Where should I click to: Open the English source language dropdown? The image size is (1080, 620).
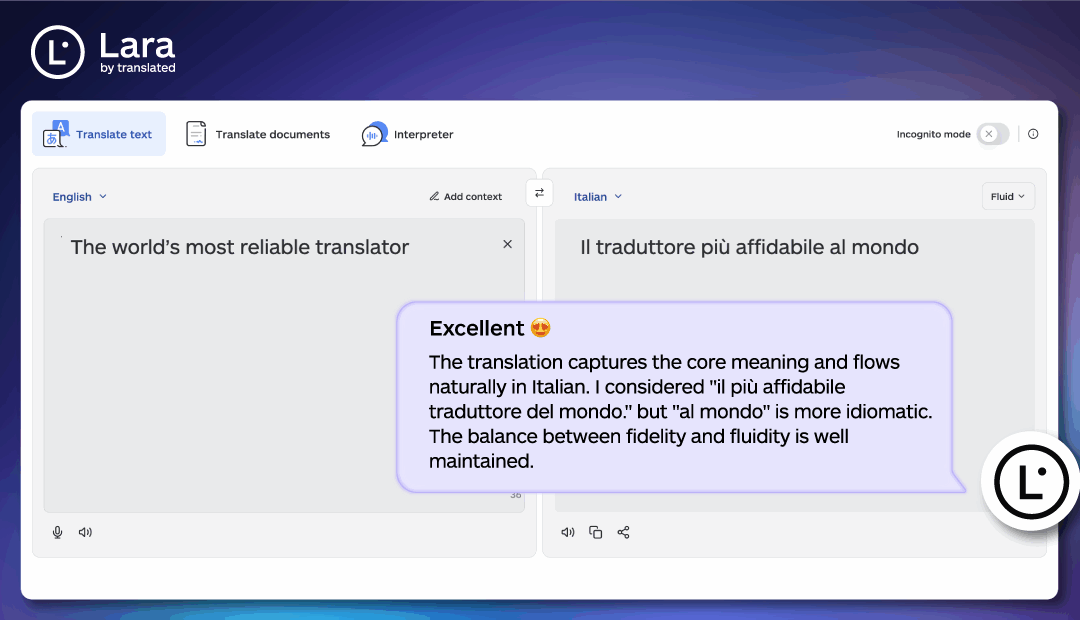click(x=79, y=196)
